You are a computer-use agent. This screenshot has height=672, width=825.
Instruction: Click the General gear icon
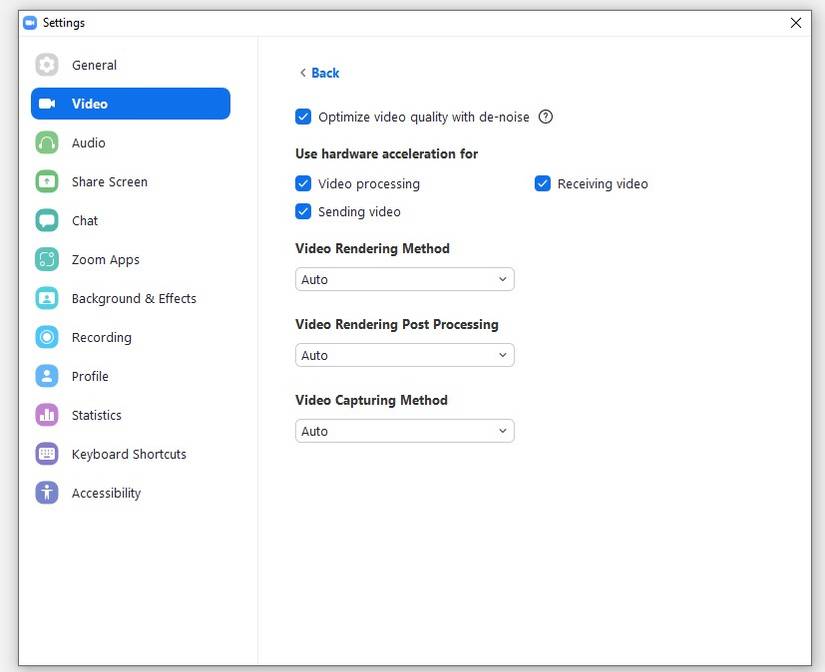click(x=47, y=65)
